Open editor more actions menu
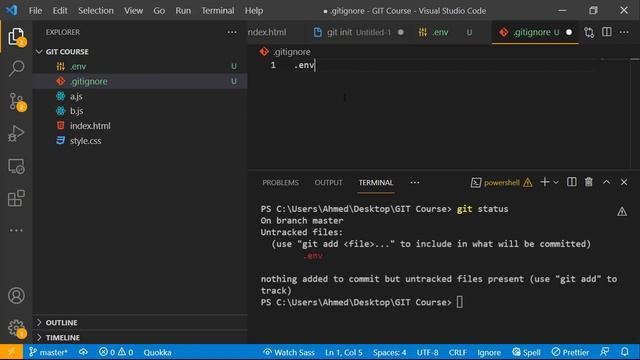Image resolution: width=640 pixels, height=360 pixels. click(x=624, y=32)
